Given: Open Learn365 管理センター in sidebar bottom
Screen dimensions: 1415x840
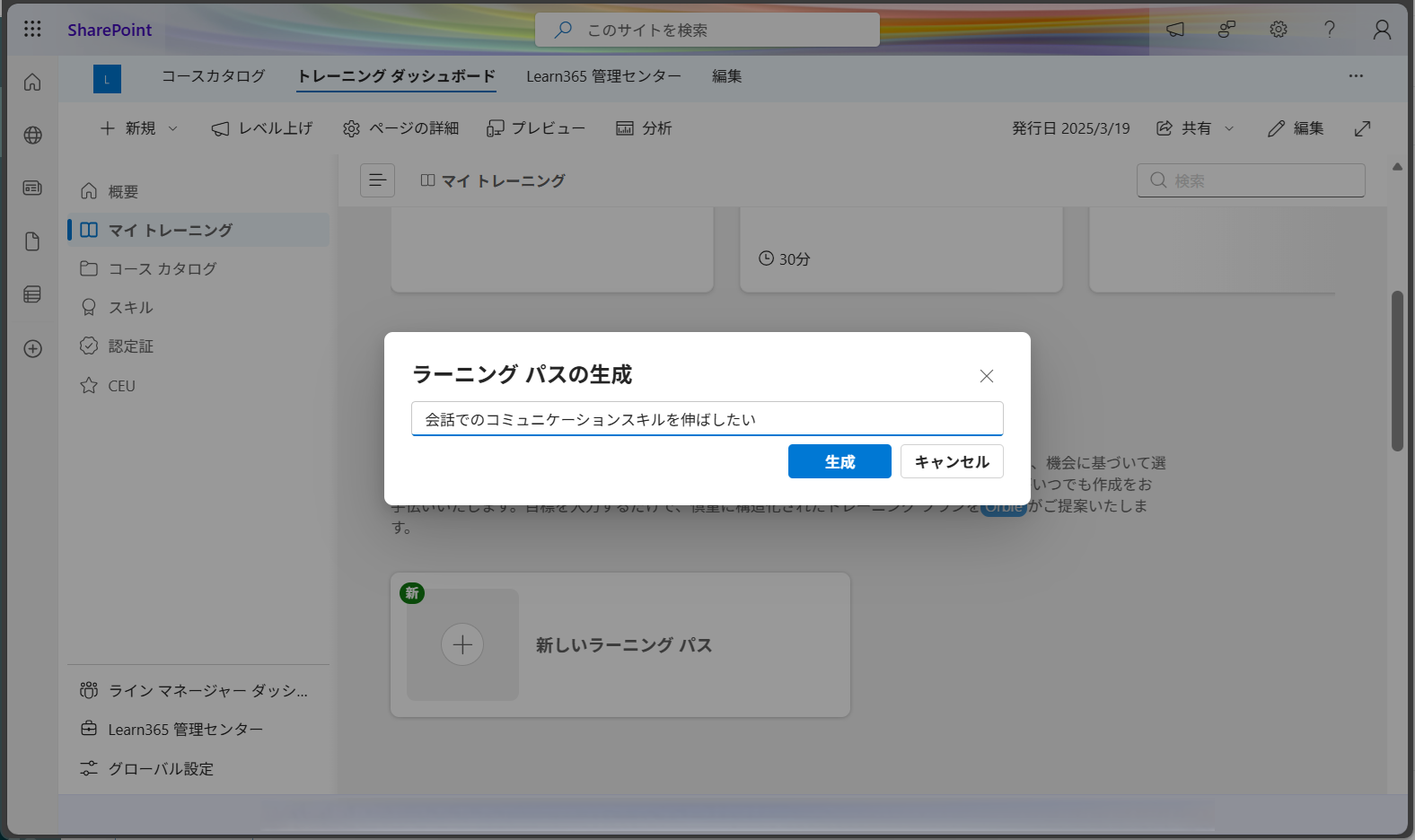Looking at the screenshot, I should point(198,729).
